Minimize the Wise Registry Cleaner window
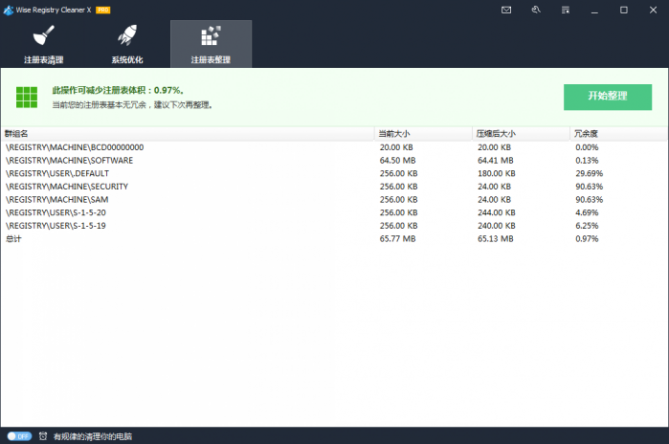The width and height of the screenshot is (669, 444). (x=594, y=10)
